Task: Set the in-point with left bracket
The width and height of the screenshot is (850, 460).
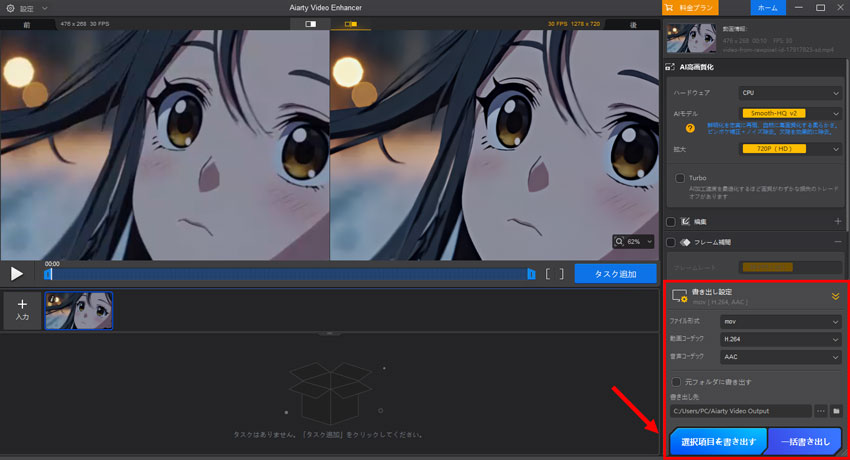Action: (x=548, y=274)
